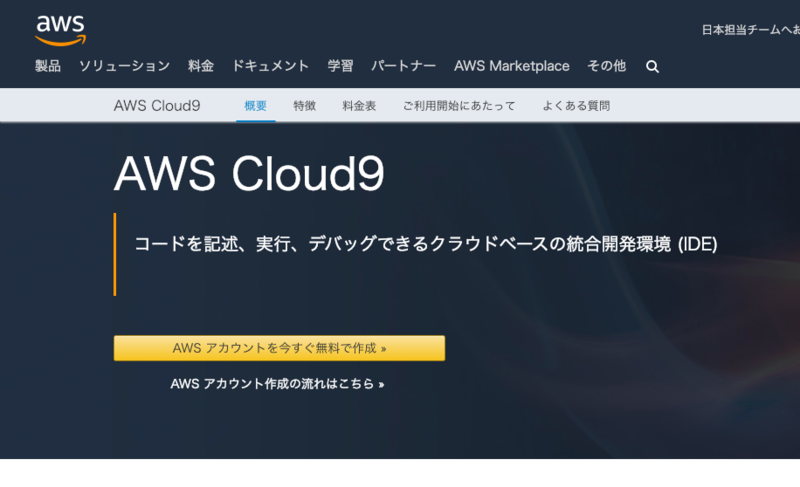Image resolution: width=800 pixels, height=487 pixels.
Task: Switch to the 特徴 tab
Action: point(305,106)
